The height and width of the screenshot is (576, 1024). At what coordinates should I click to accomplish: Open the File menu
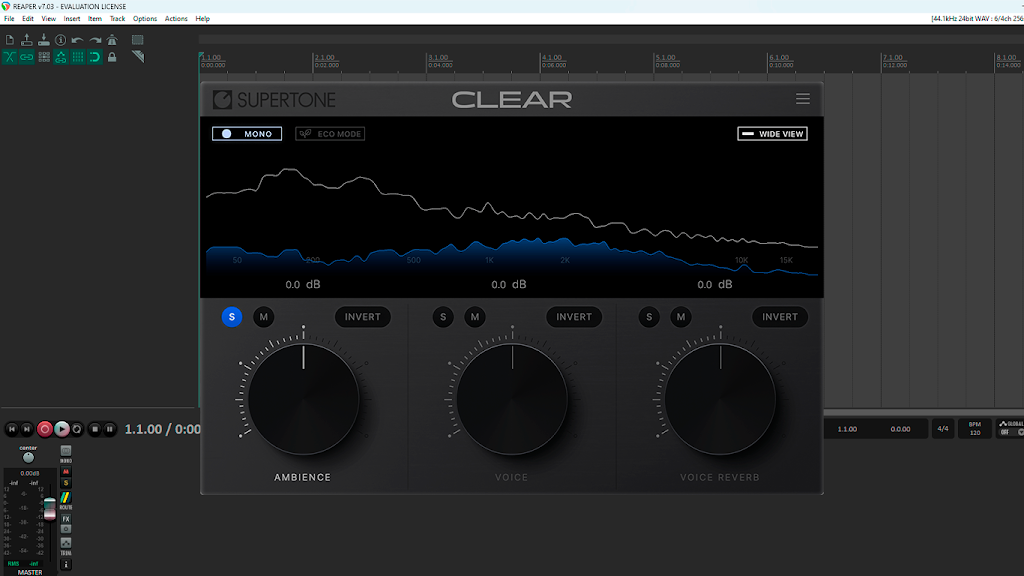click(9, 19)
